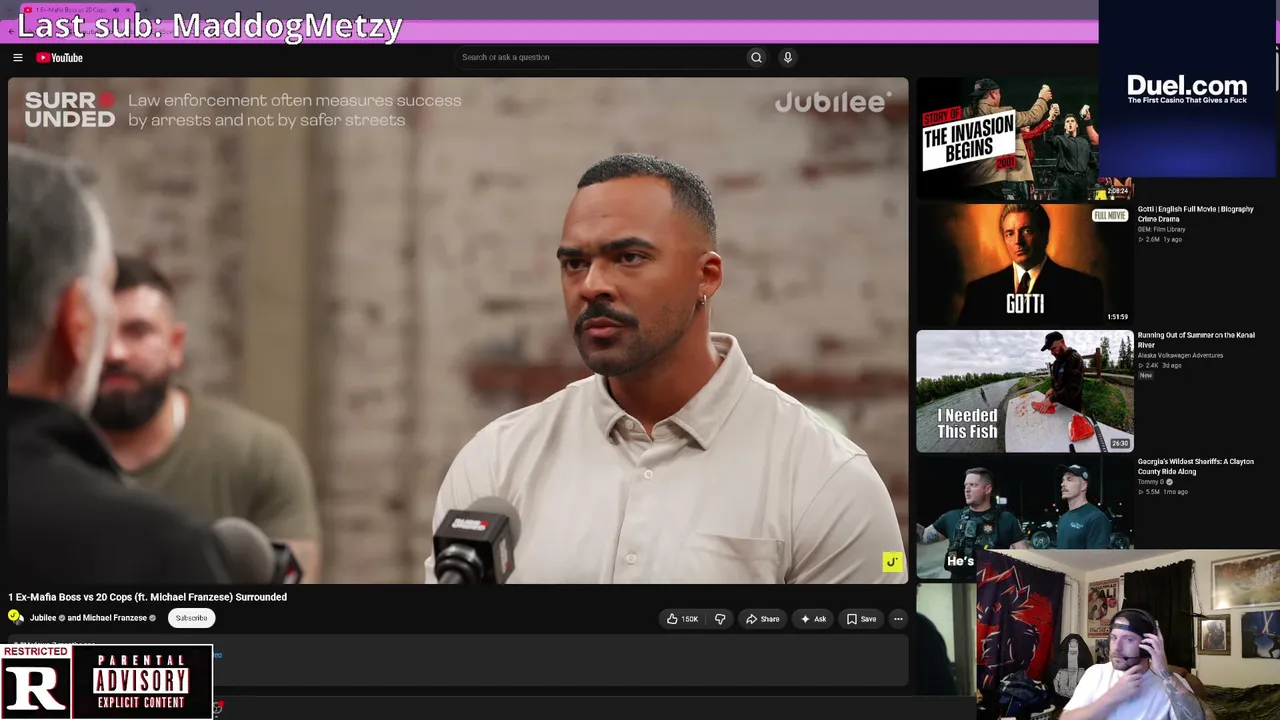The width and height of the screenshot is (1280, 720).
Task: Go to the YouTube home logo
Action: [x=60, y=58]
